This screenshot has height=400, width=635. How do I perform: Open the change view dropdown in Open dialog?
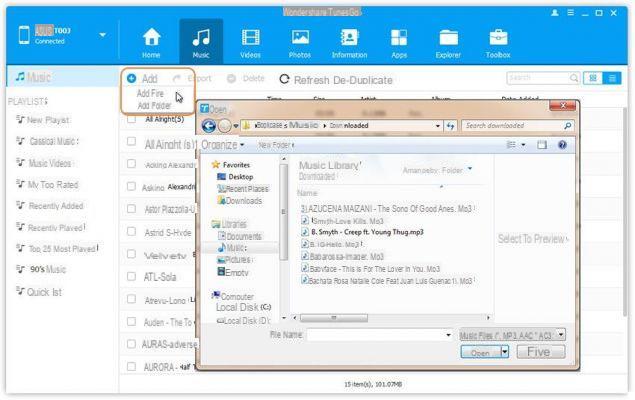[x=523, y=145]
